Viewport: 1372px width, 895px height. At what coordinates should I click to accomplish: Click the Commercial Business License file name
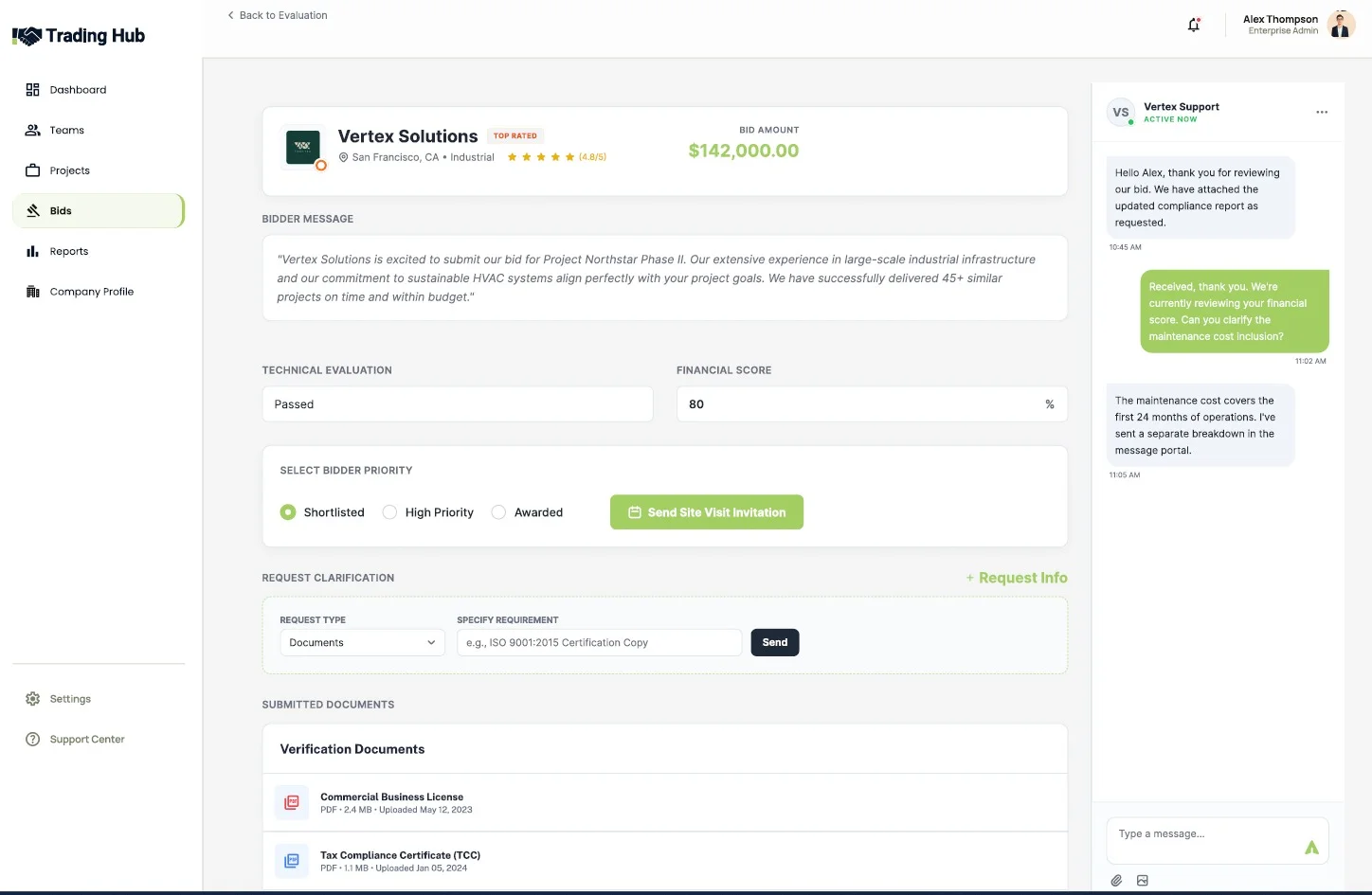tap(392, 797)
